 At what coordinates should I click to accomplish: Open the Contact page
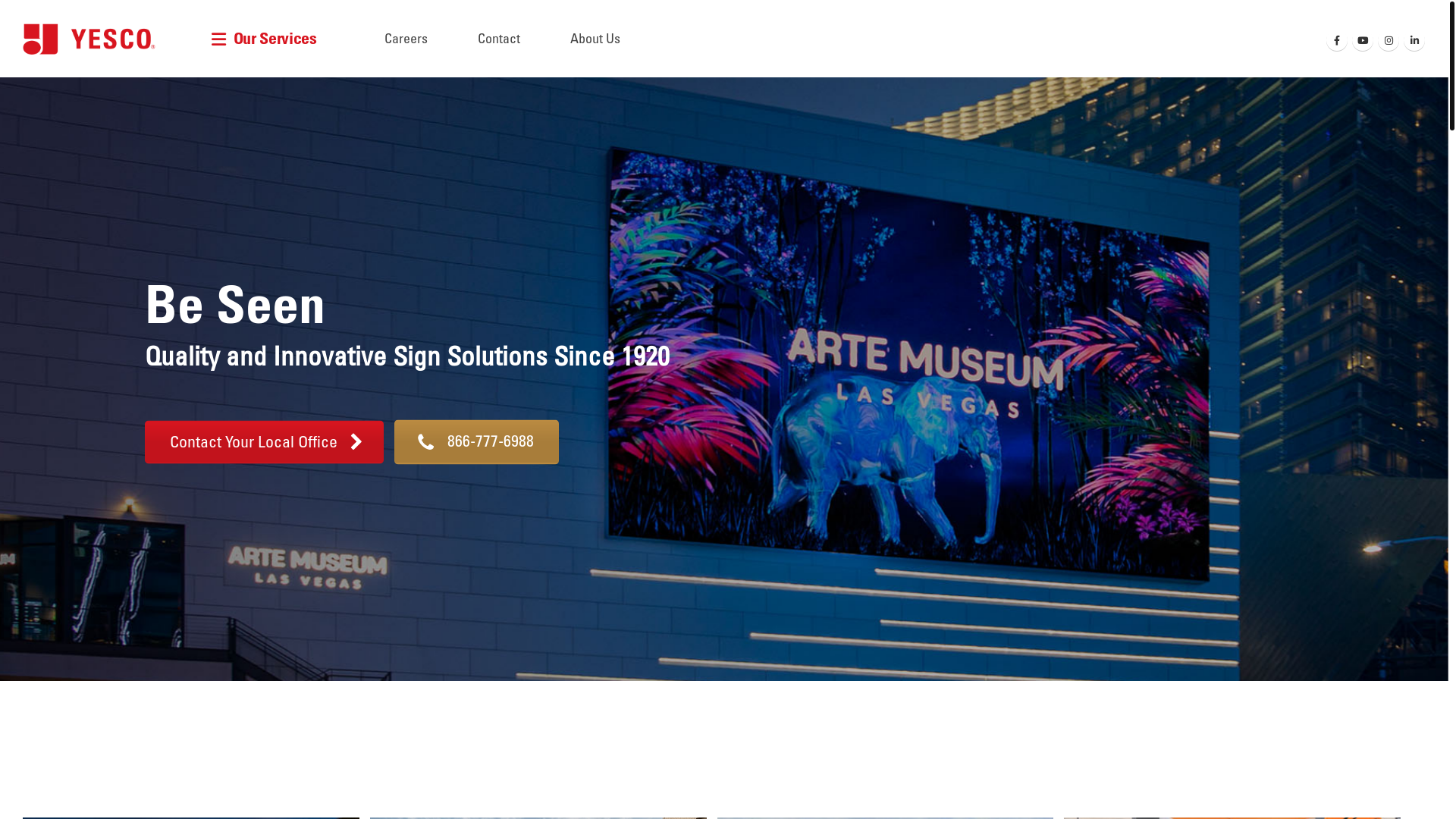[x=499, y=39]
